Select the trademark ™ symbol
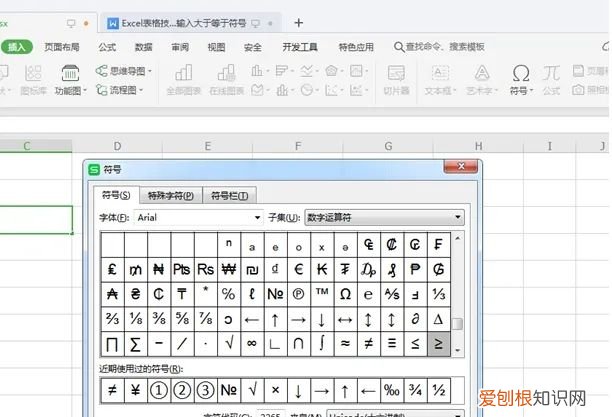The height and width of the screenshot is (417, 612). point(322,294)
